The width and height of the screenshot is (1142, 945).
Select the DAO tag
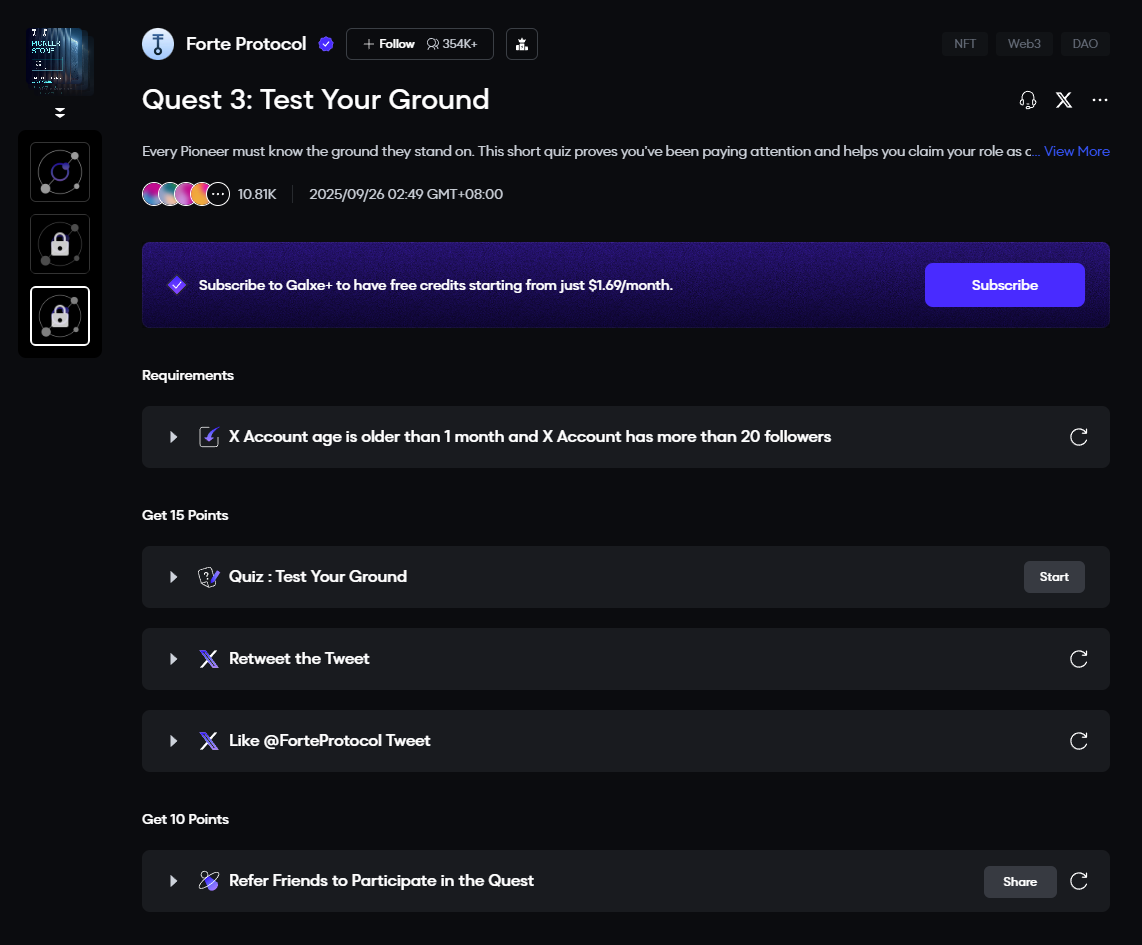1085,44
